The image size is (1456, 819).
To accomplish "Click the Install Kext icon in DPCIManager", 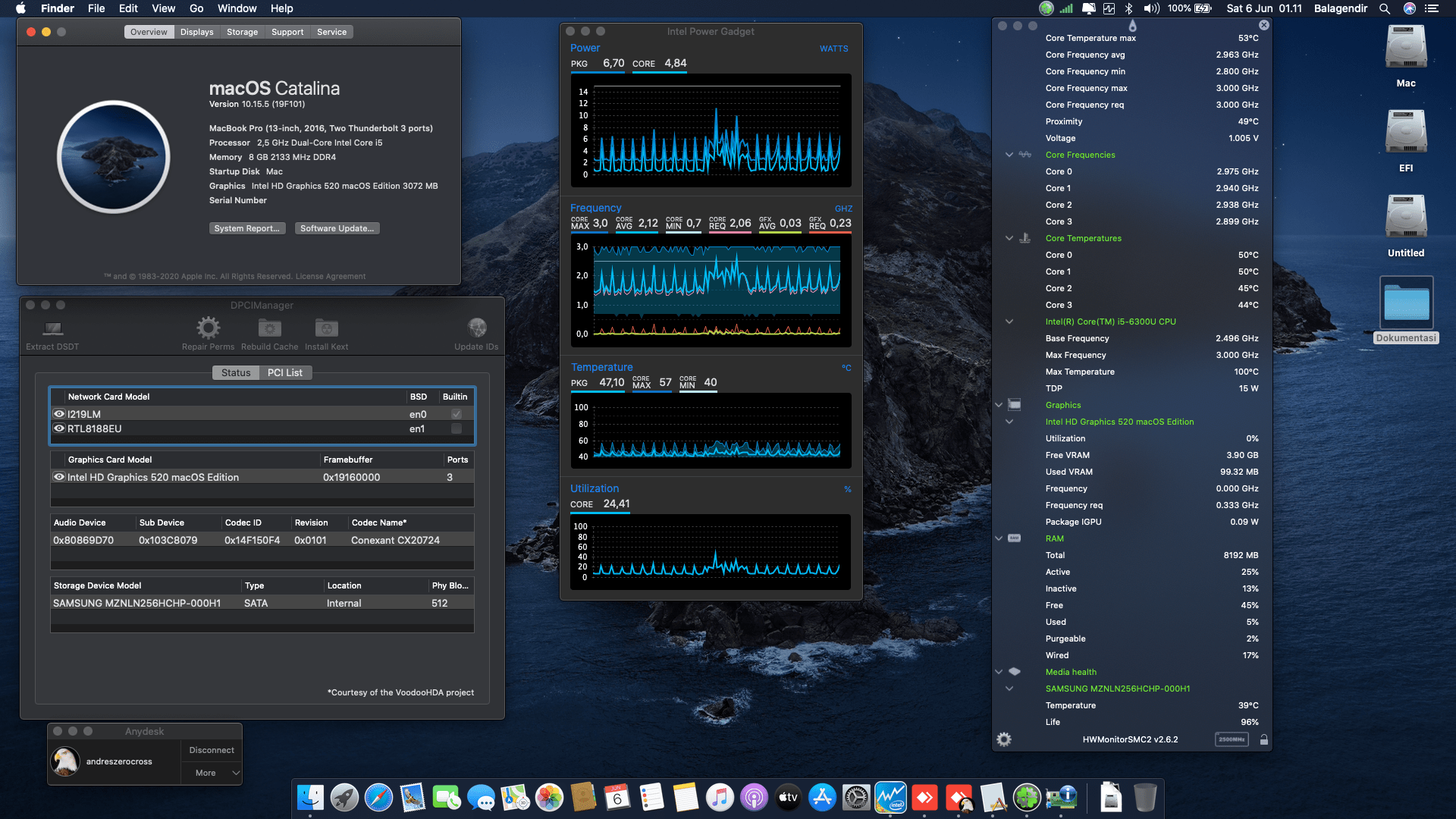I will (326, 328).
